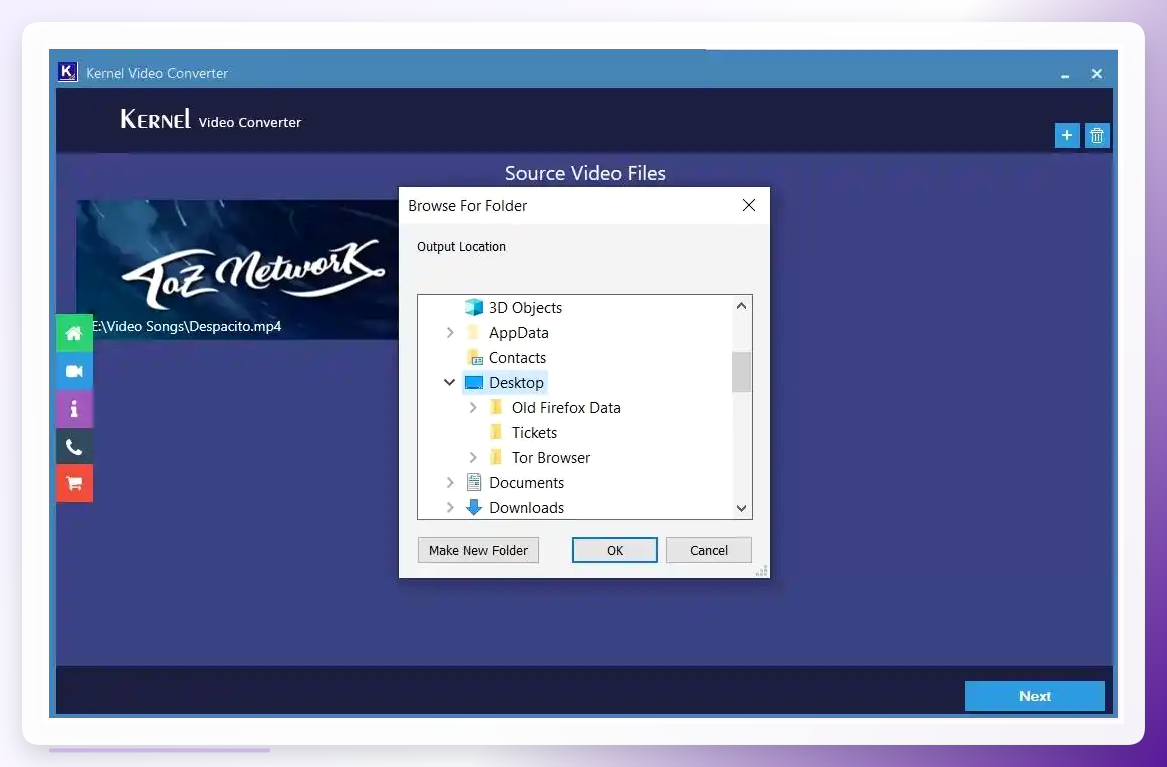1167x767 pixels.
Task: Select the AppData folder
Action: [519, 333]
